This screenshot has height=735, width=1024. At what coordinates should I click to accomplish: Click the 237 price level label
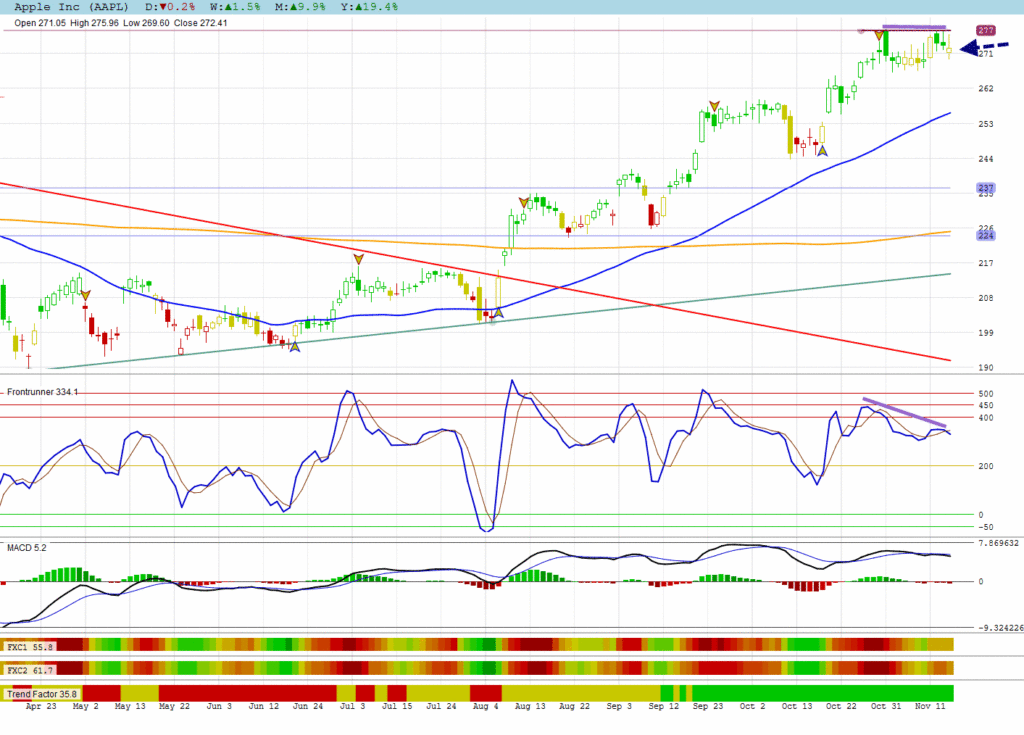(x=984, y=188)
